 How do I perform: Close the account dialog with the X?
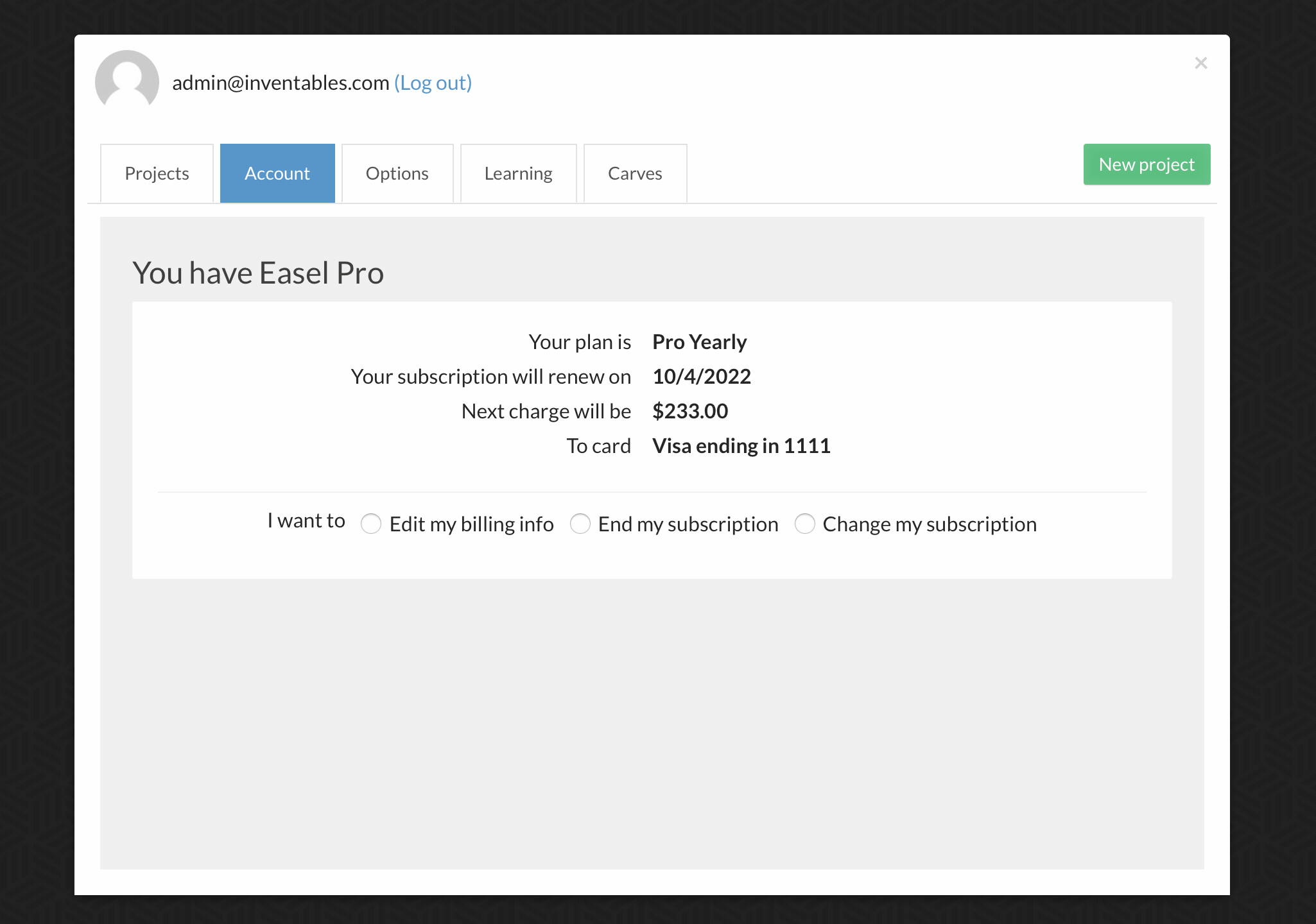click(1200, 63)
